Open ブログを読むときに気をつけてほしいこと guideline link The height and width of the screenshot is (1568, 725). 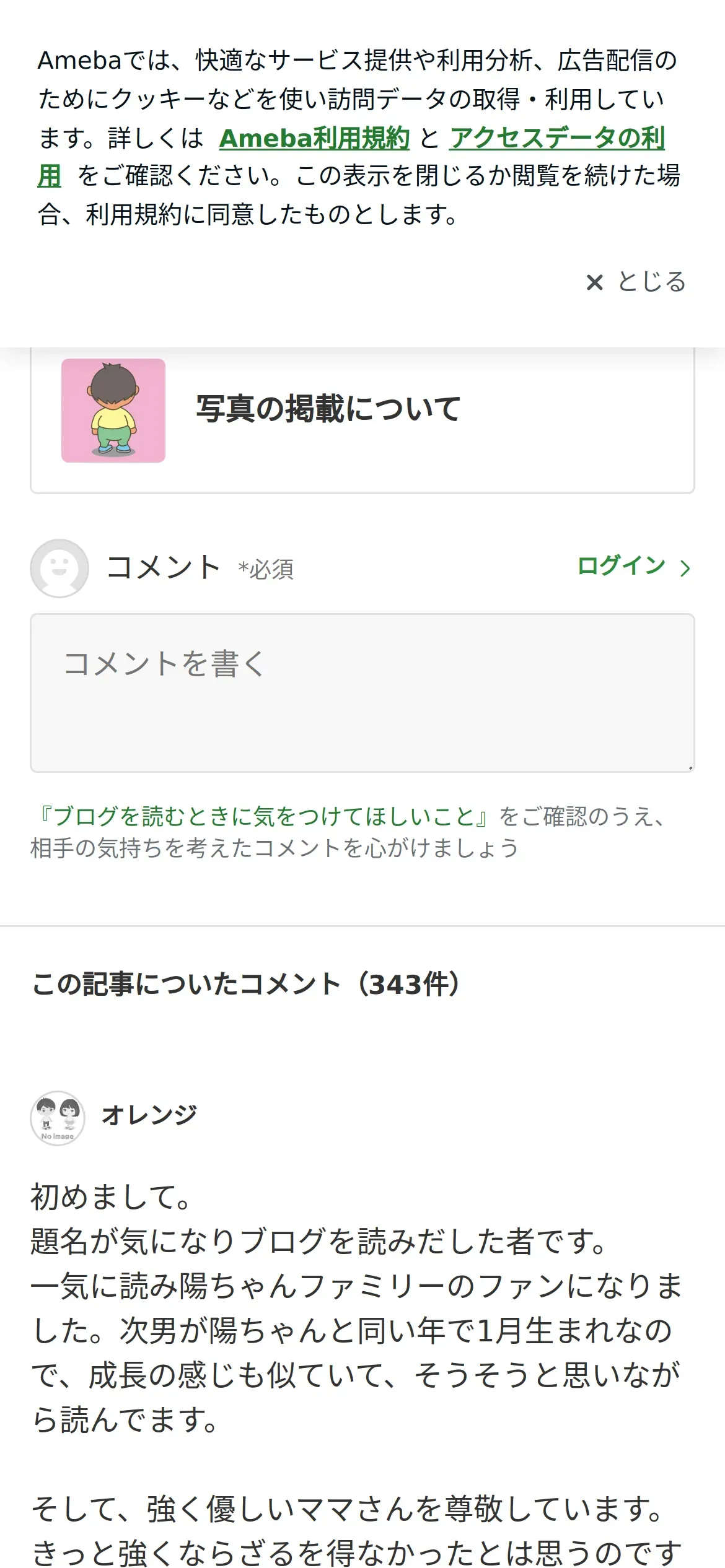264,816
